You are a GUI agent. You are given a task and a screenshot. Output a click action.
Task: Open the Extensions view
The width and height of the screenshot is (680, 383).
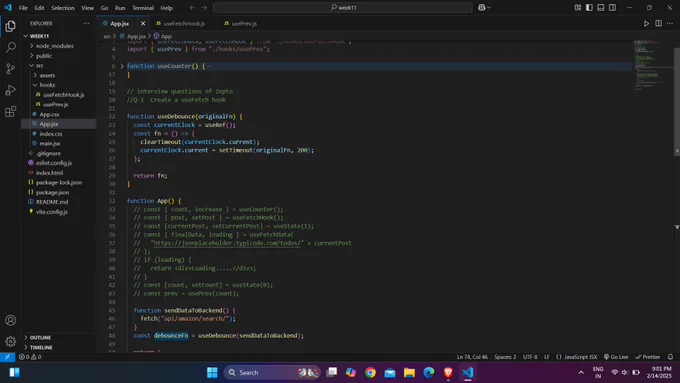10,111
